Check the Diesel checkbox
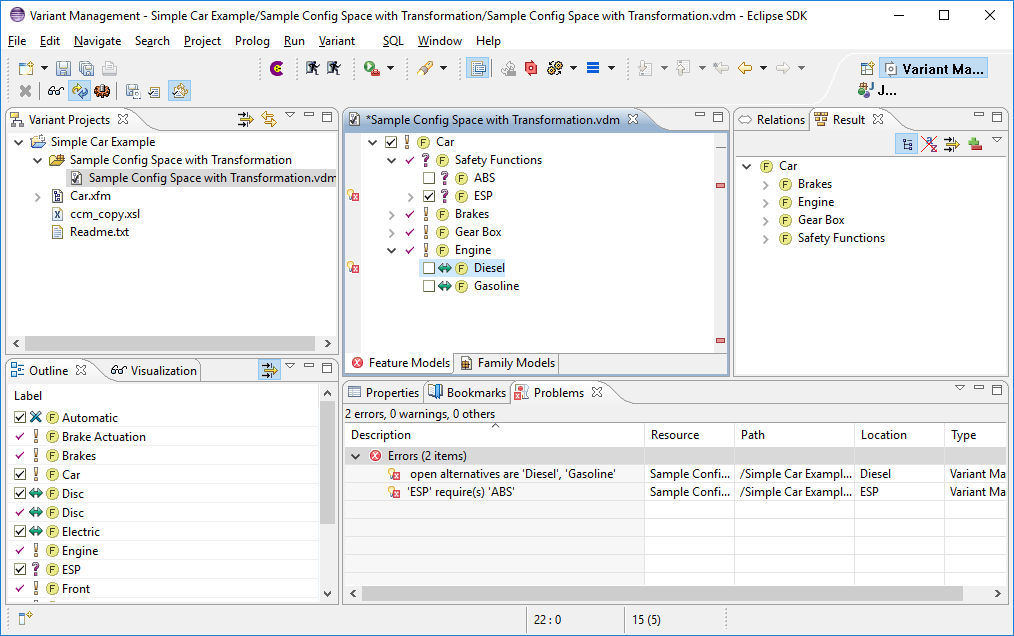This screenshot has width=1014, height=636. click(429, 268)
